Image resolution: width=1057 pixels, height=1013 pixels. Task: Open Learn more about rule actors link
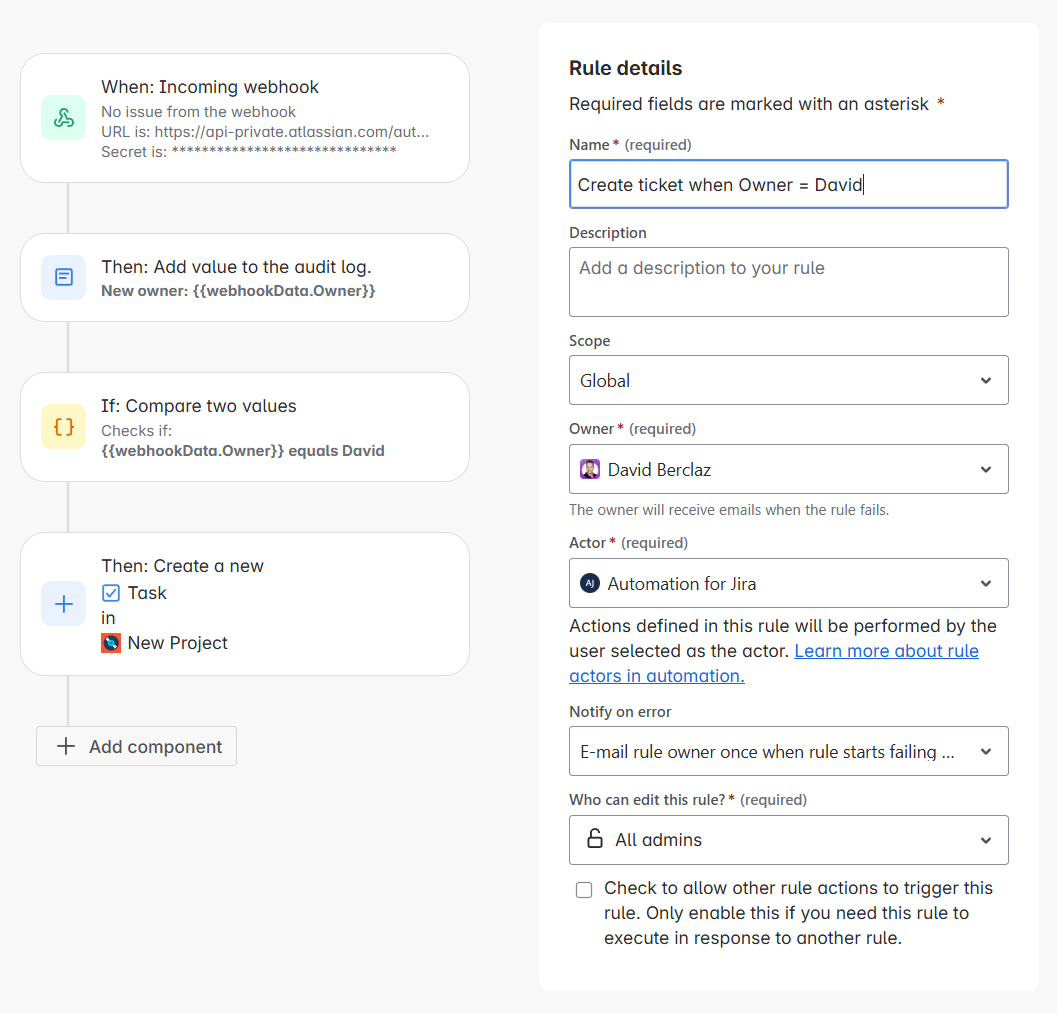point(886,651)
